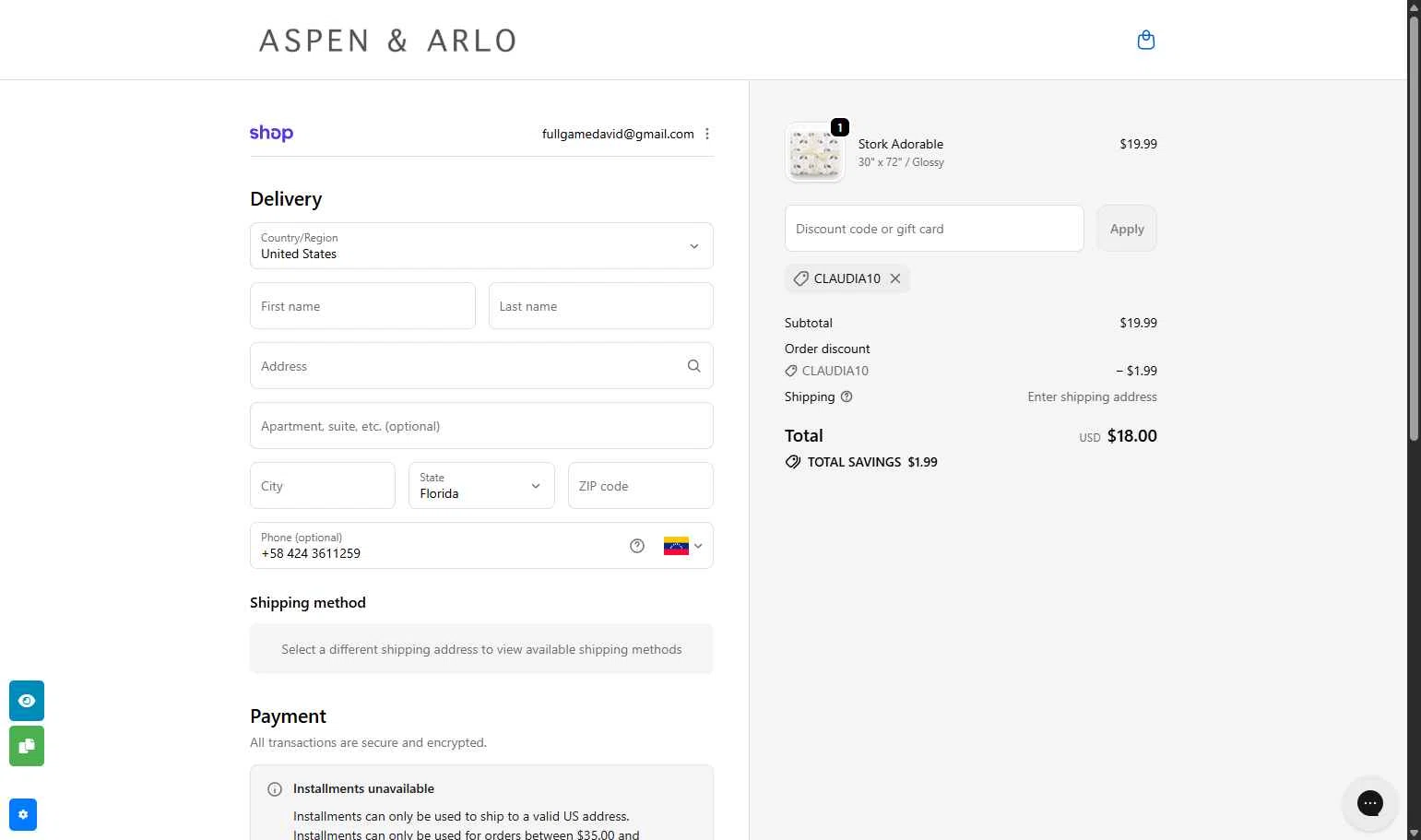This screenshot has height=840, width=1421.
Task: Click the fullgamedavid@gmail.com email text
Action: (618, 134)
